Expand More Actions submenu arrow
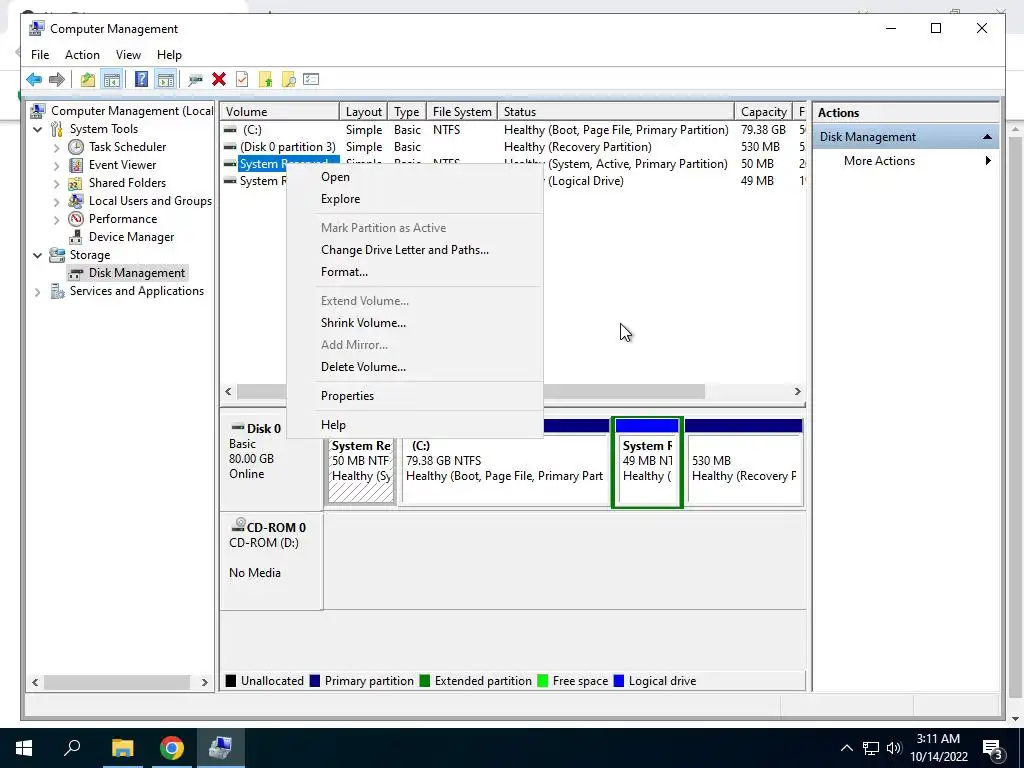This screenshot has height=768, width=1024. [x=988, y=161]
